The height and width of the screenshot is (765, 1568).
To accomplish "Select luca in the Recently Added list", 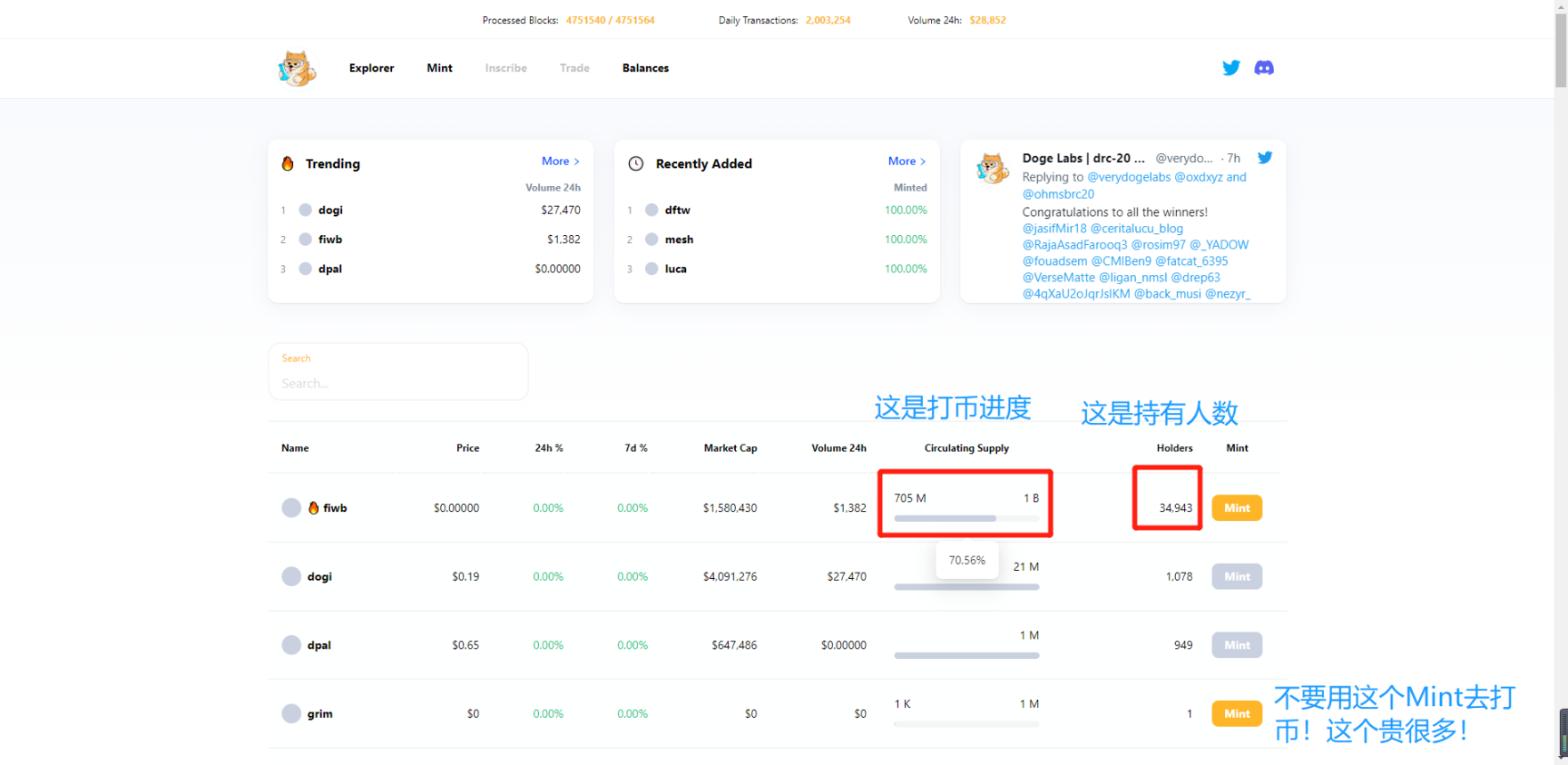I will point(675,269).
